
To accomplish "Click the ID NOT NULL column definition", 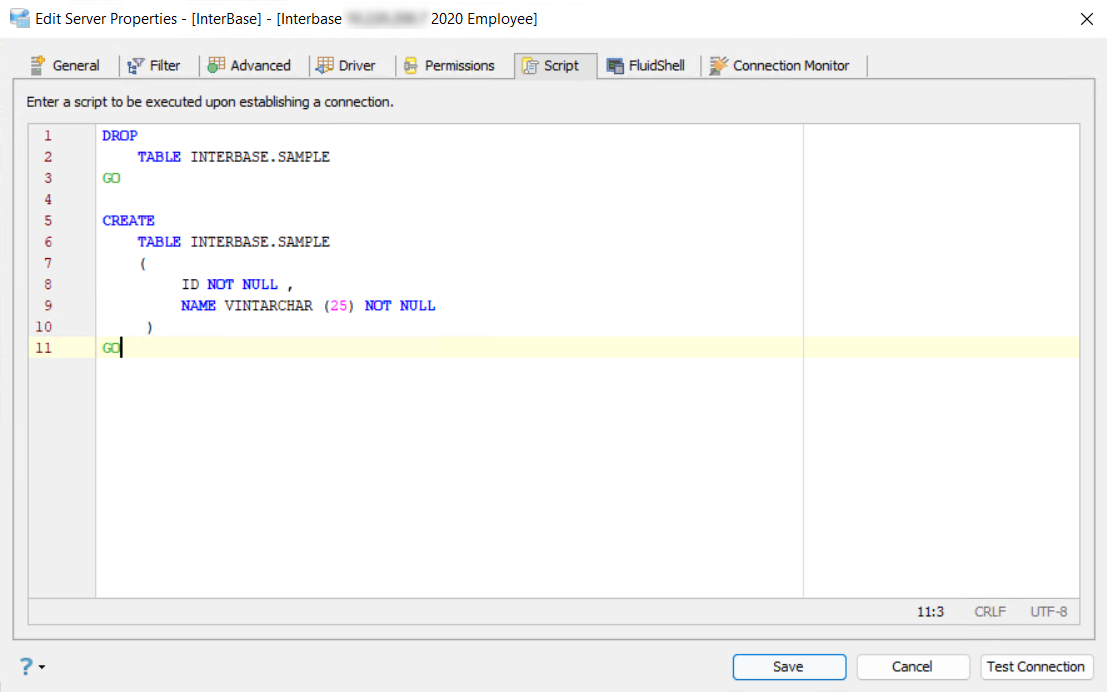I will tap(237, 285).
